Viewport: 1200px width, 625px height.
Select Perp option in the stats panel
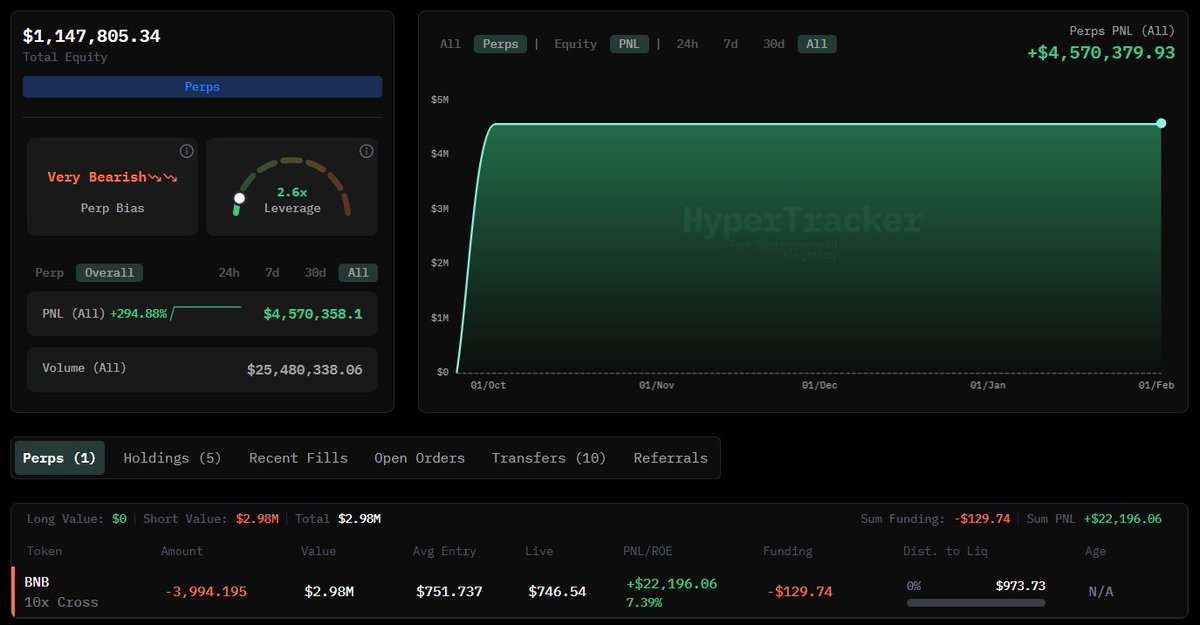pos(49,272)
